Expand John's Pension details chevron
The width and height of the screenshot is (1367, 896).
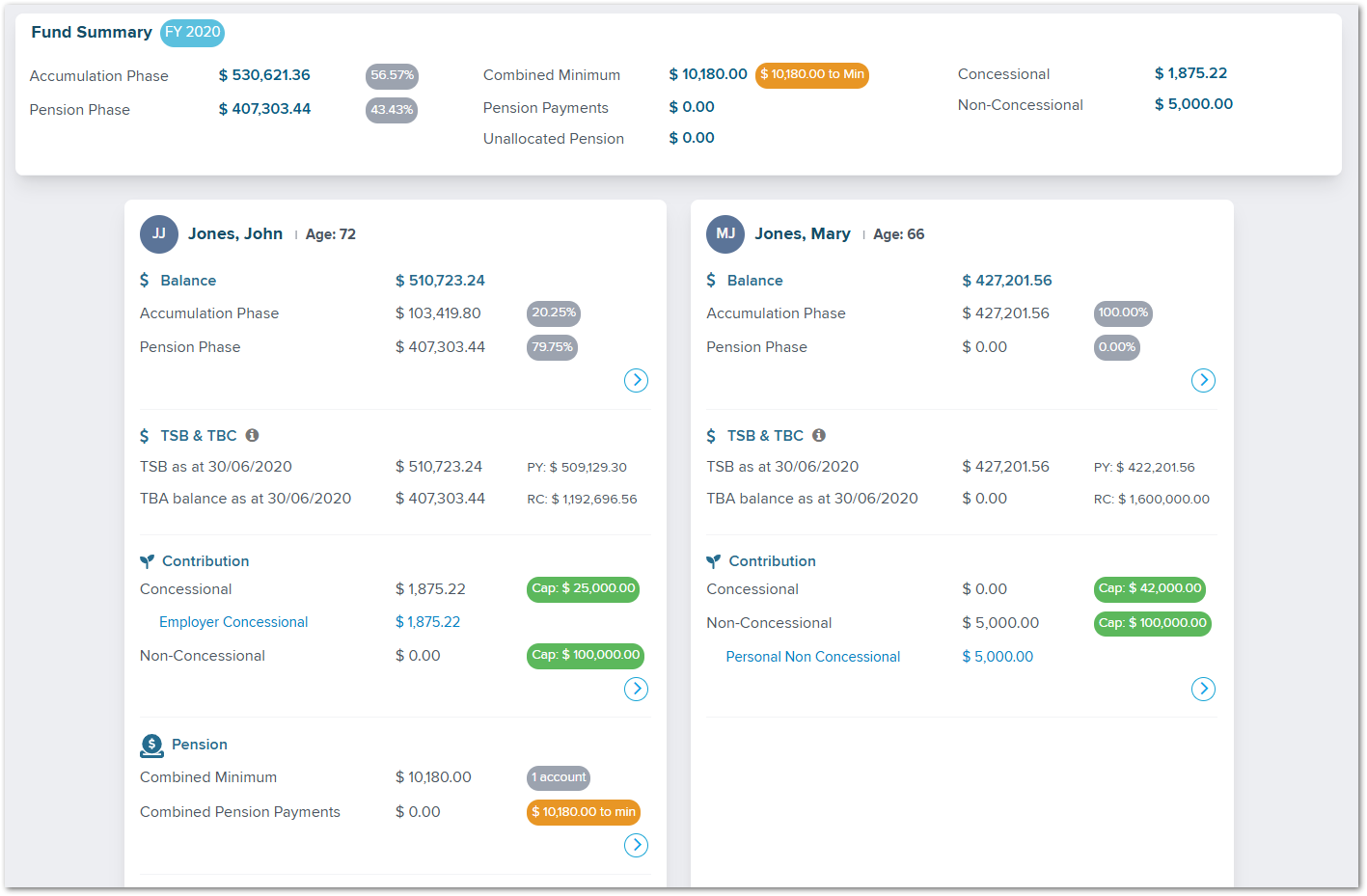(x=636, y=845)
